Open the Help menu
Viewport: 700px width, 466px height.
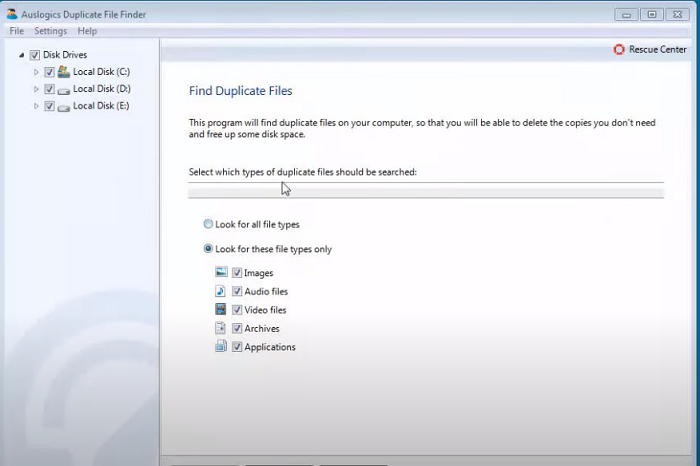[x=87, y=31]
